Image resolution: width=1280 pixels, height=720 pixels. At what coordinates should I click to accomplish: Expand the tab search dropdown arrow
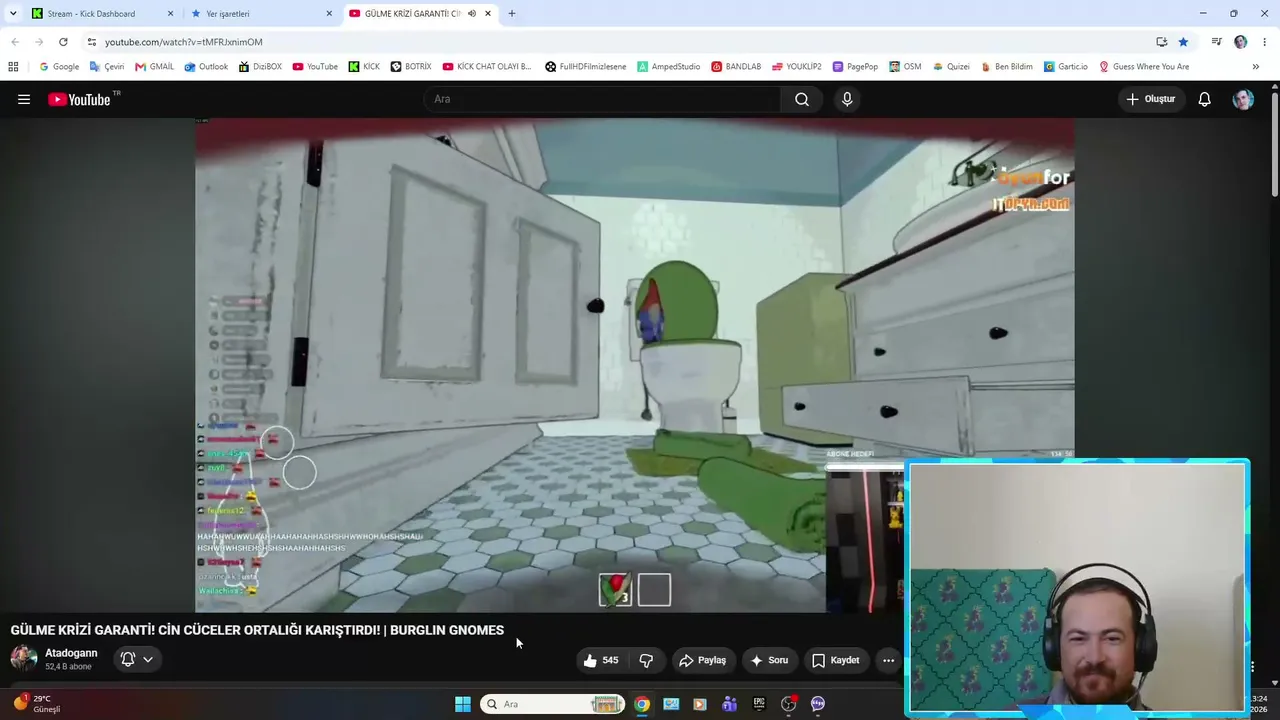click(13, 14)
